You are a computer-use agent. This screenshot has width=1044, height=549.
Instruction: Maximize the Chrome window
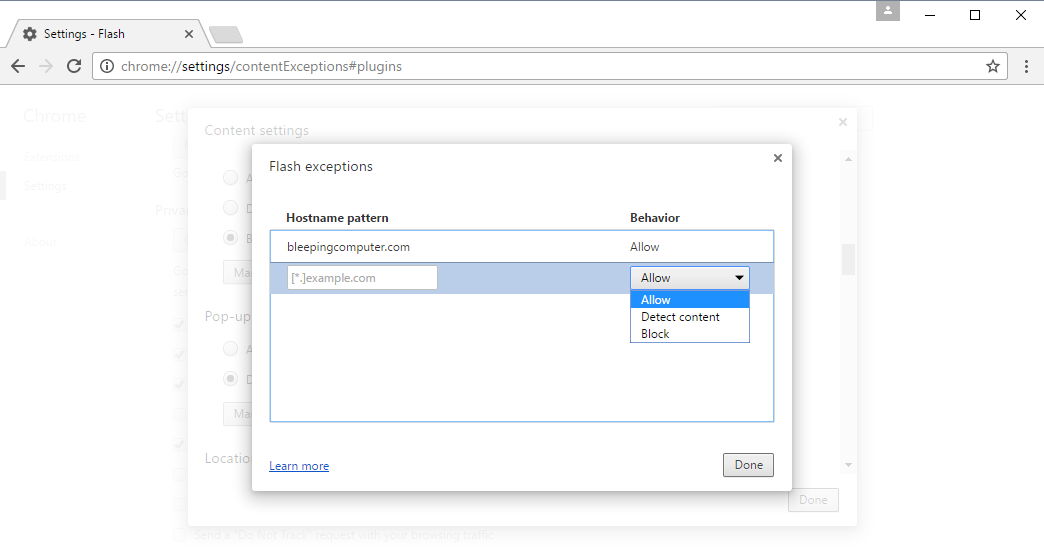[x=975, y=15]
